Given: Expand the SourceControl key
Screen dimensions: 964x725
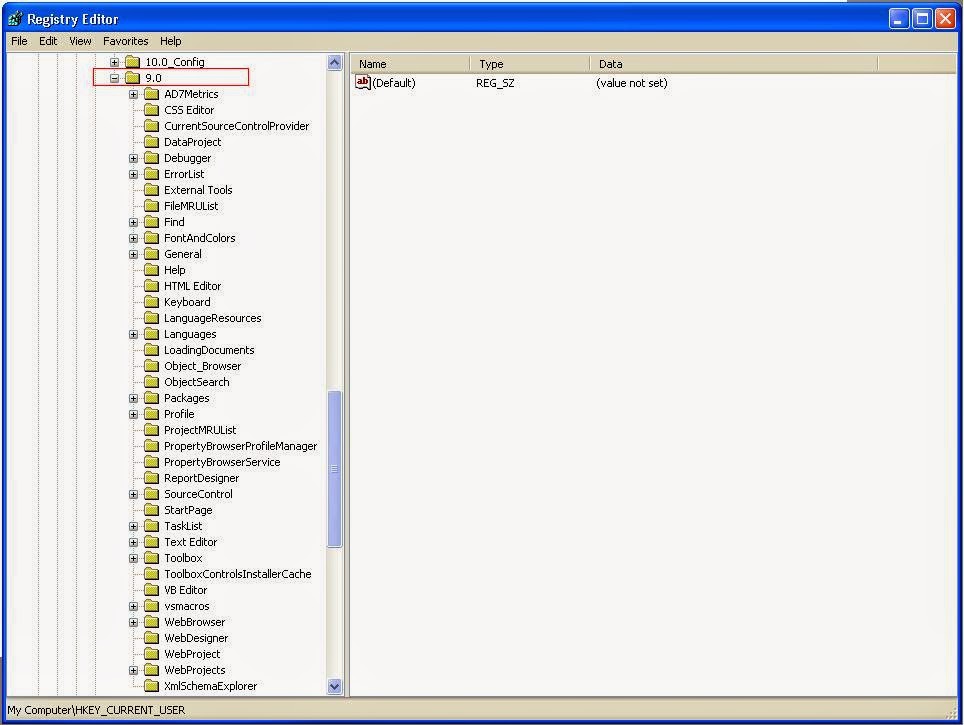Looking at the screenshot, I should (x=133, y=494).
